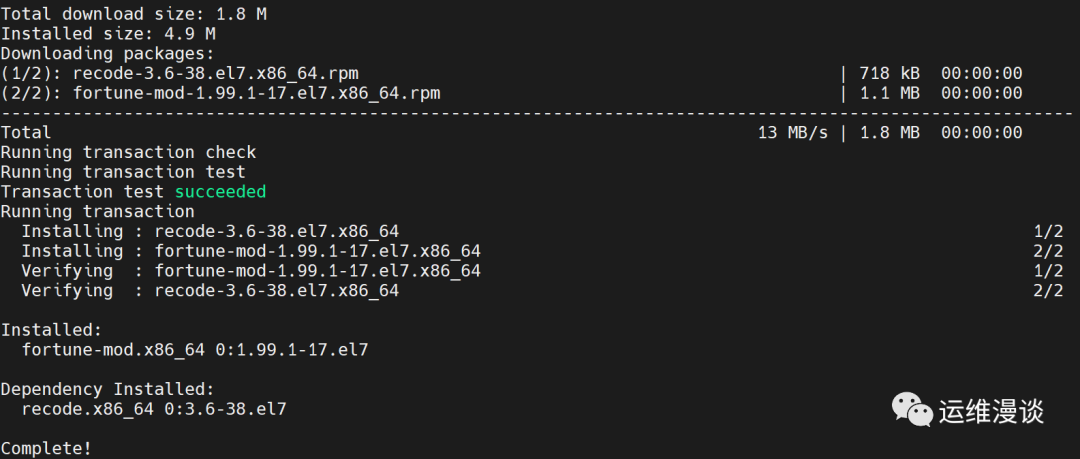Click the 运维漫谈 watermark text
1080x459 pixels.
click(x=991, y=410)
